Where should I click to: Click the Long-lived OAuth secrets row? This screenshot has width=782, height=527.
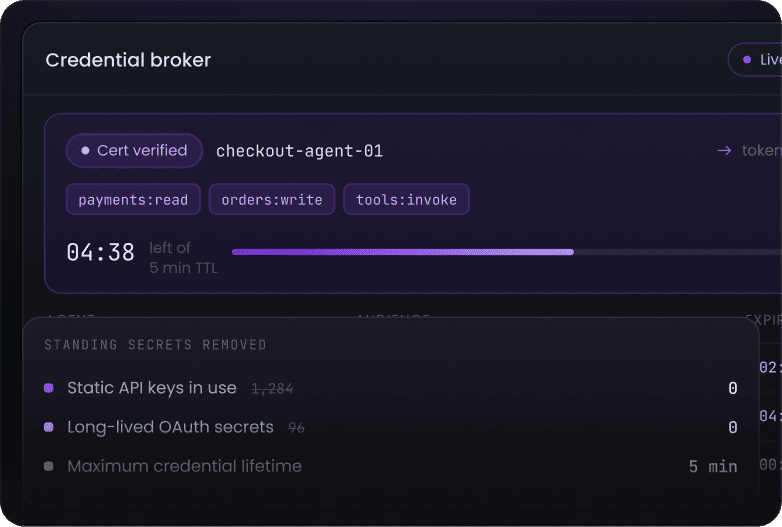[391, 427]
